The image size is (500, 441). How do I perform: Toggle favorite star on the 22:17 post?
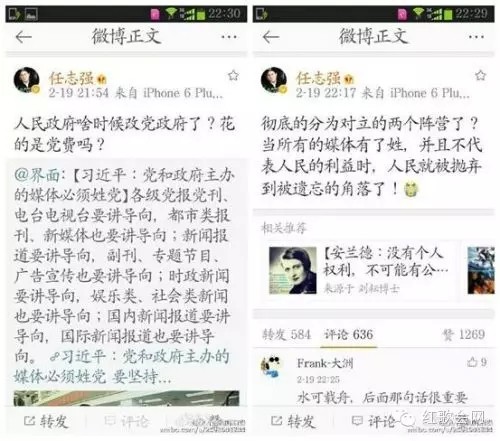480,76
